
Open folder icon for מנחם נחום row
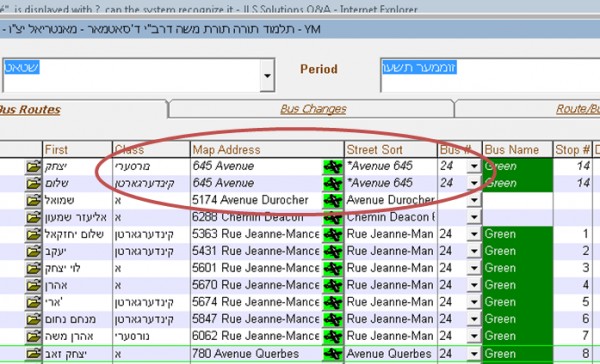click(33, 319)
